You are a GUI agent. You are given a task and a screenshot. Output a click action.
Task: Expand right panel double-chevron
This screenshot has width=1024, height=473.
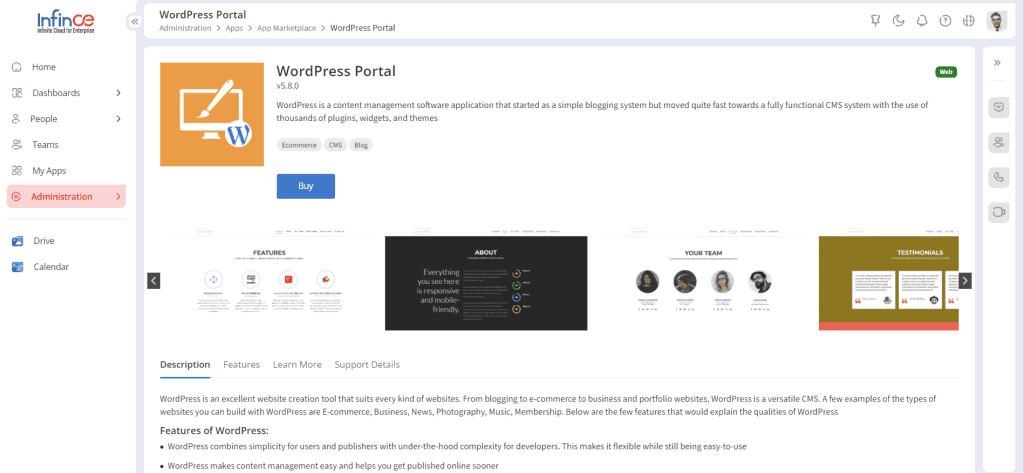[x=997, y=63]
